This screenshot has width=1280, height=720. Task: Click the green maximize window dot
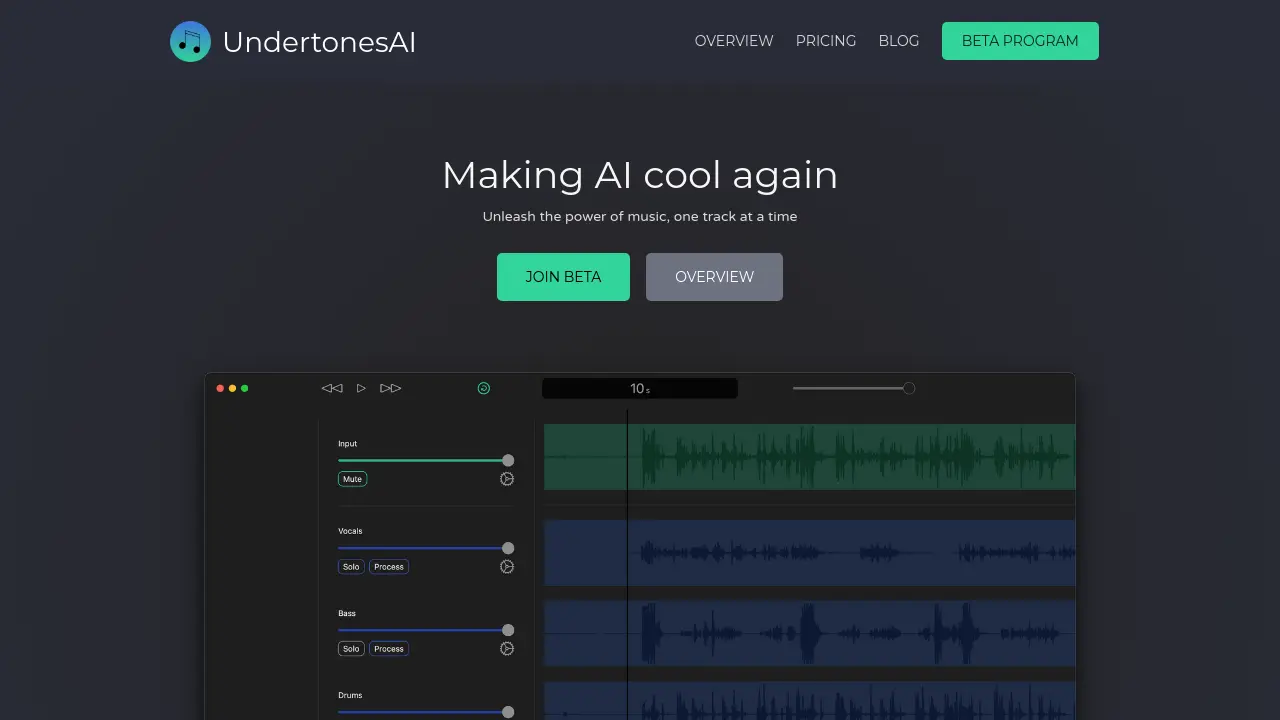click(245, 388)
